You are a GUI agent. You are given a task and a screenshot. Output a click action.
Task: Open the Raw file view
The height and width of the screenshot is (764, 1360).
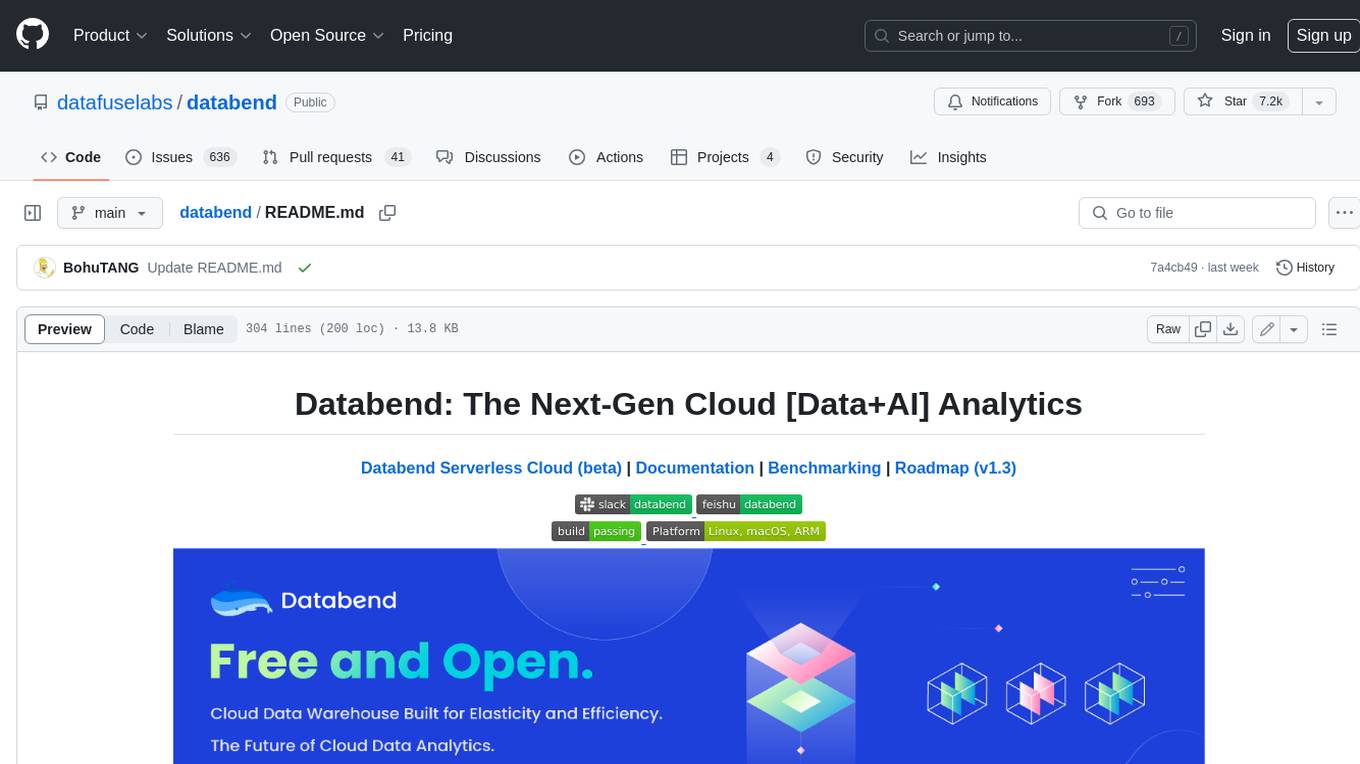pyautogui.click(x=1168, y=329)
